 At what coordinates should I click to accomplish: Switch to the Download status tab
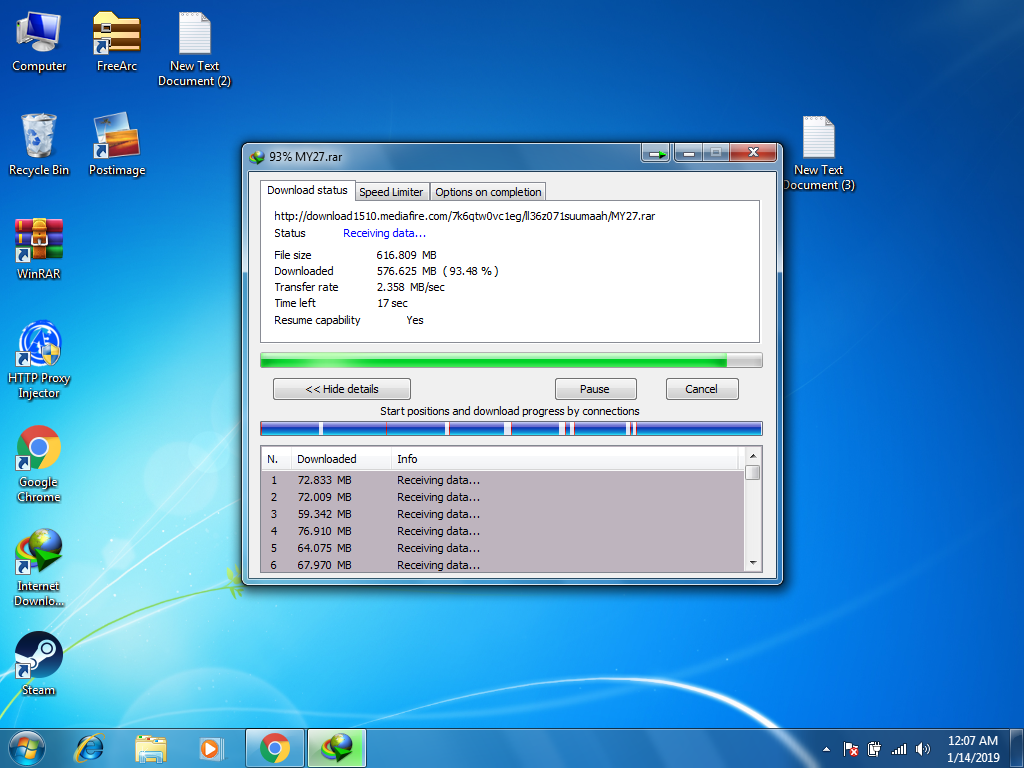coord(308,190)
